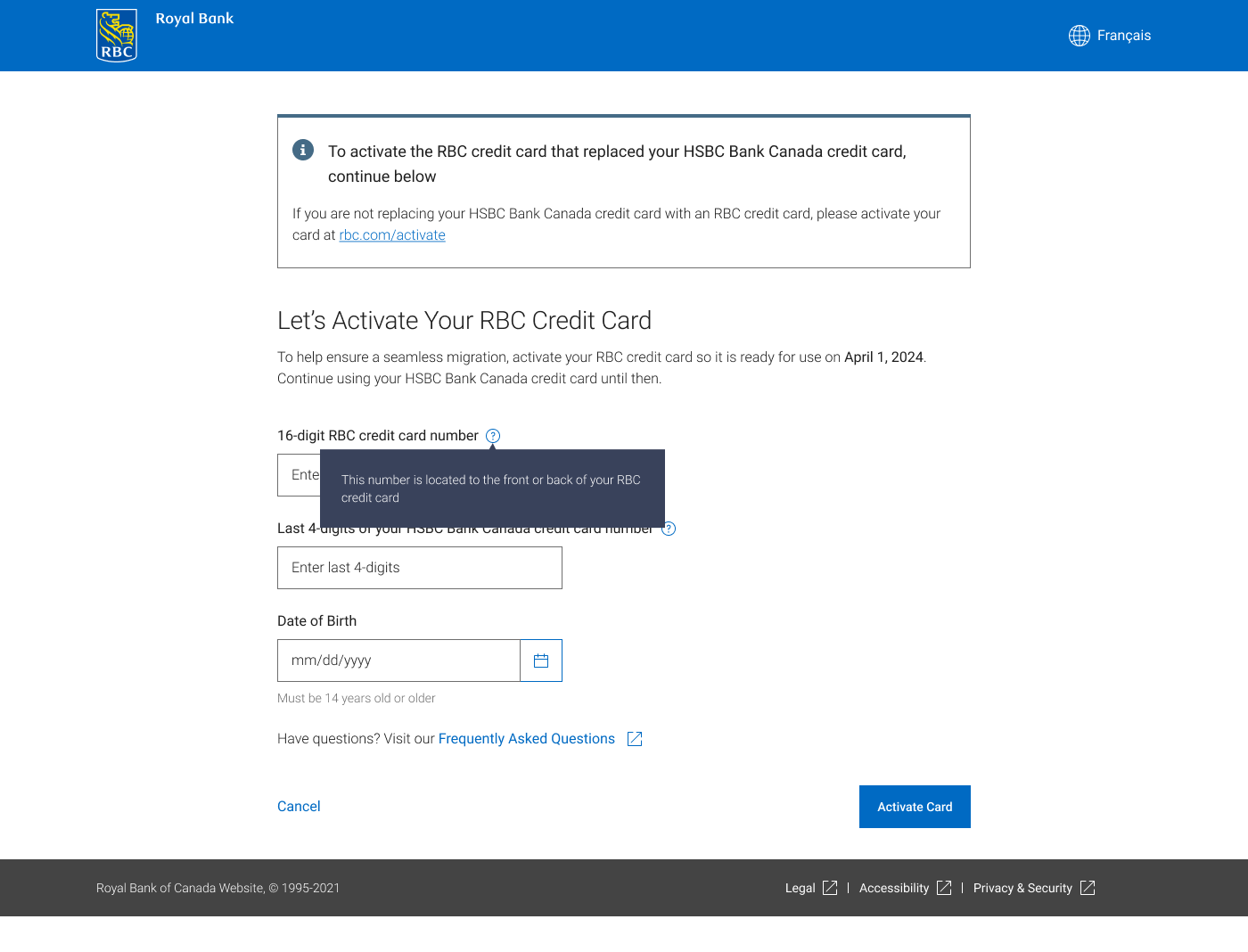Open Privacy & Security footer link
This screenshot has width=1248, height=952.
click(x=1022, y=888)
